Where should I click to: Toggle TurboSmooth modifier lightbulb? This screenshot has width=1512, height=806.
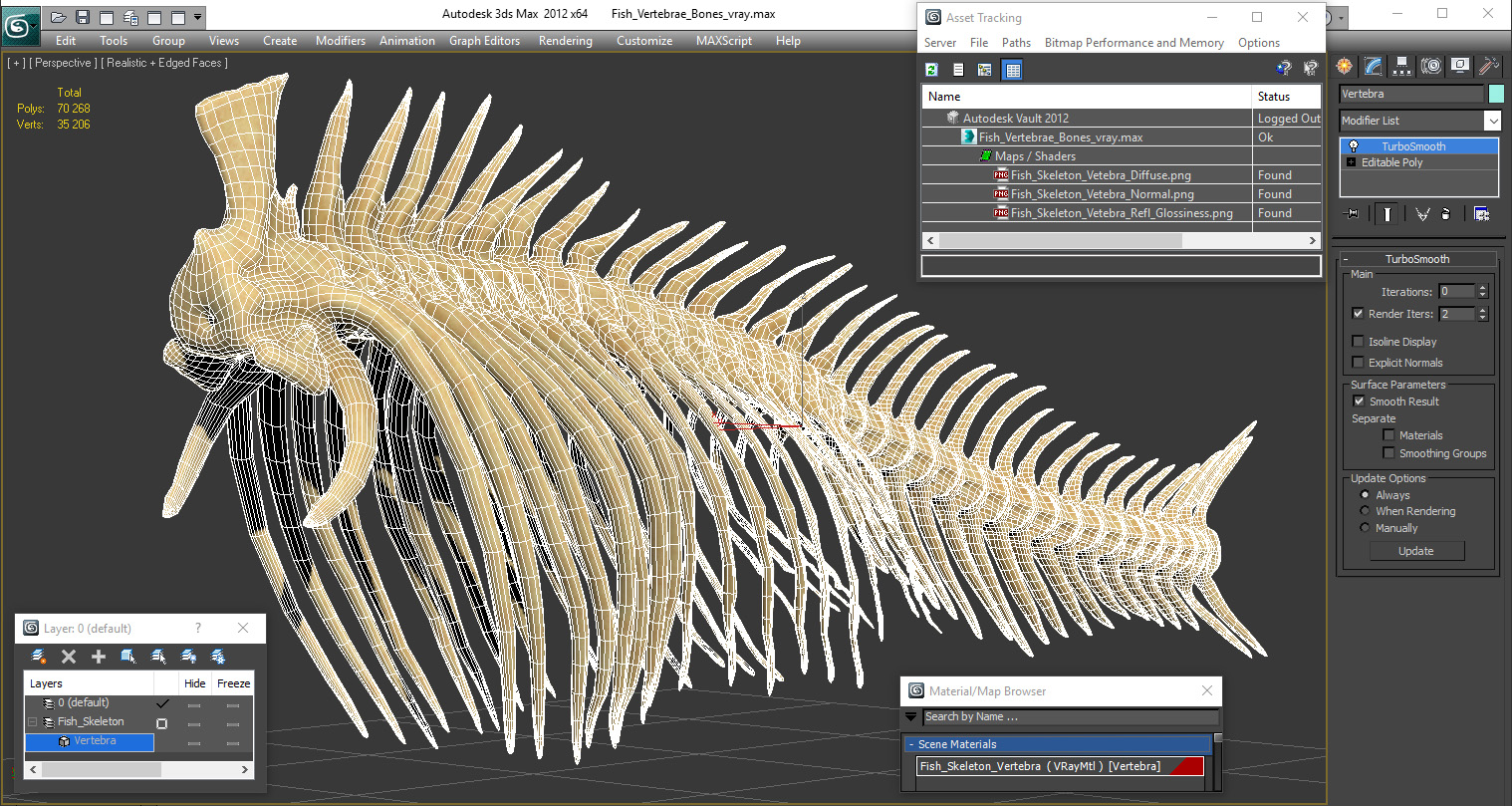(1353, 146)
